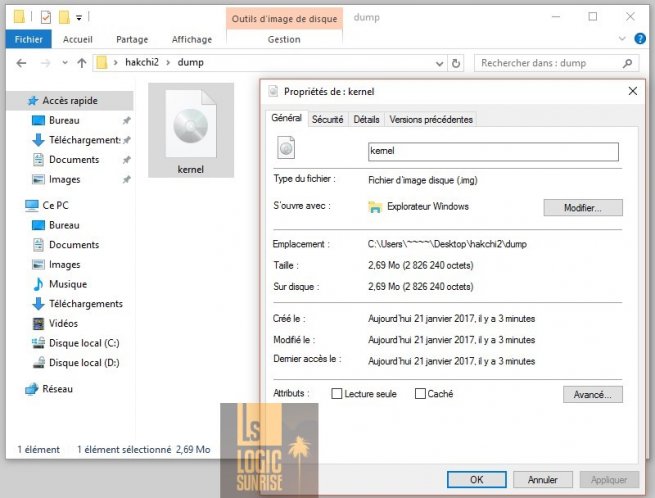This screenshot has height=498, width=655.
Task: Expand the ribbon using the chevron
Action: coord(621,40)
